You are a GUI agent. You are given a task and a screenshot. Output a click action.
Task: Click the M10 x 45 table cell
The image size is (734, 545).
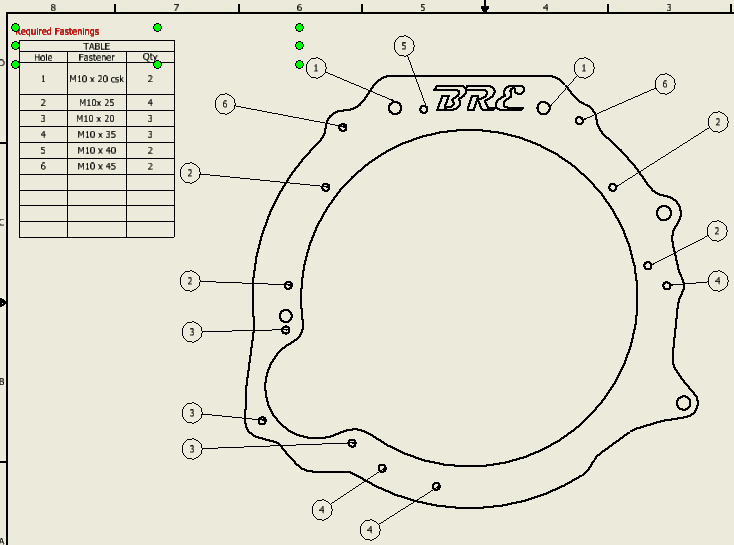[97, 166]
